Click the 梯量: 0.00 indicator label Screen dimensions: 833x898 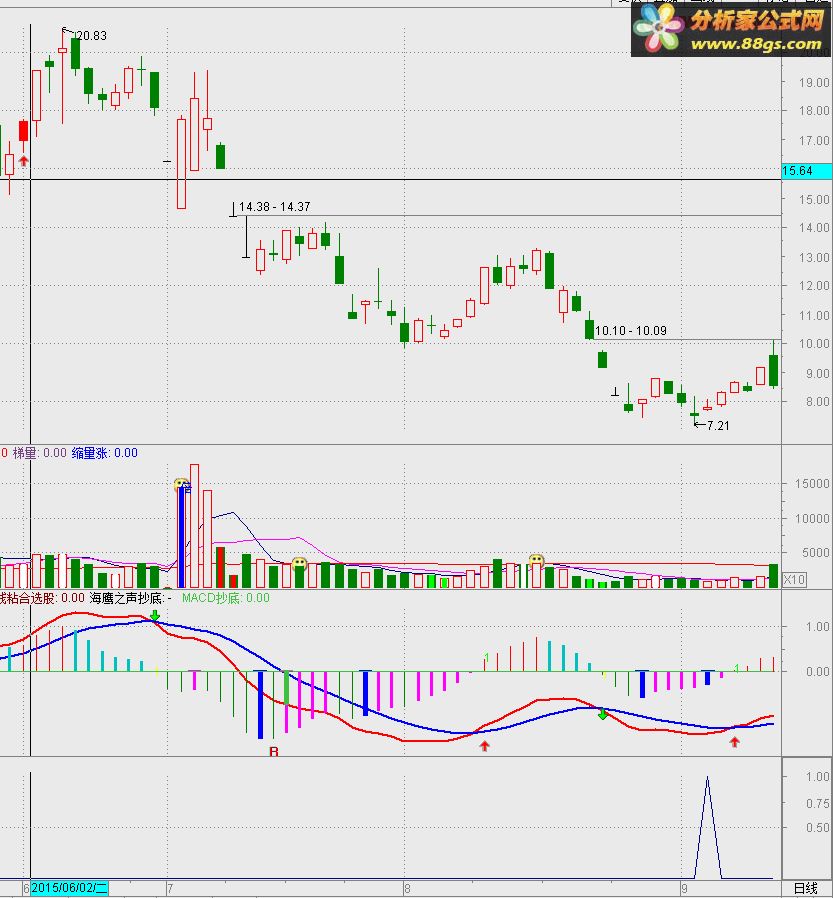[40, 453]
